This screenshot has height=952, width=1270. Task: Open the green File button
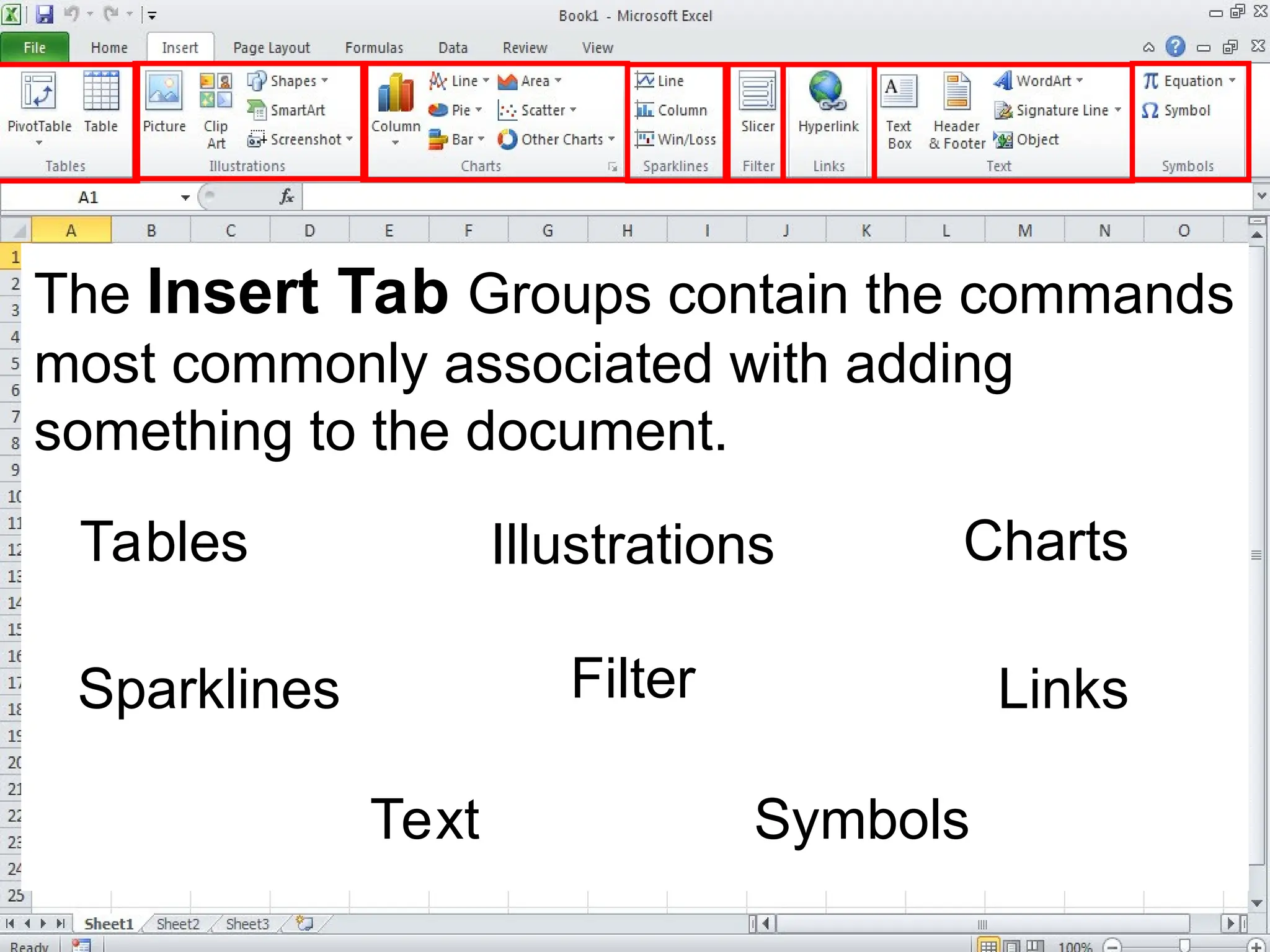[x=34, y=48]
